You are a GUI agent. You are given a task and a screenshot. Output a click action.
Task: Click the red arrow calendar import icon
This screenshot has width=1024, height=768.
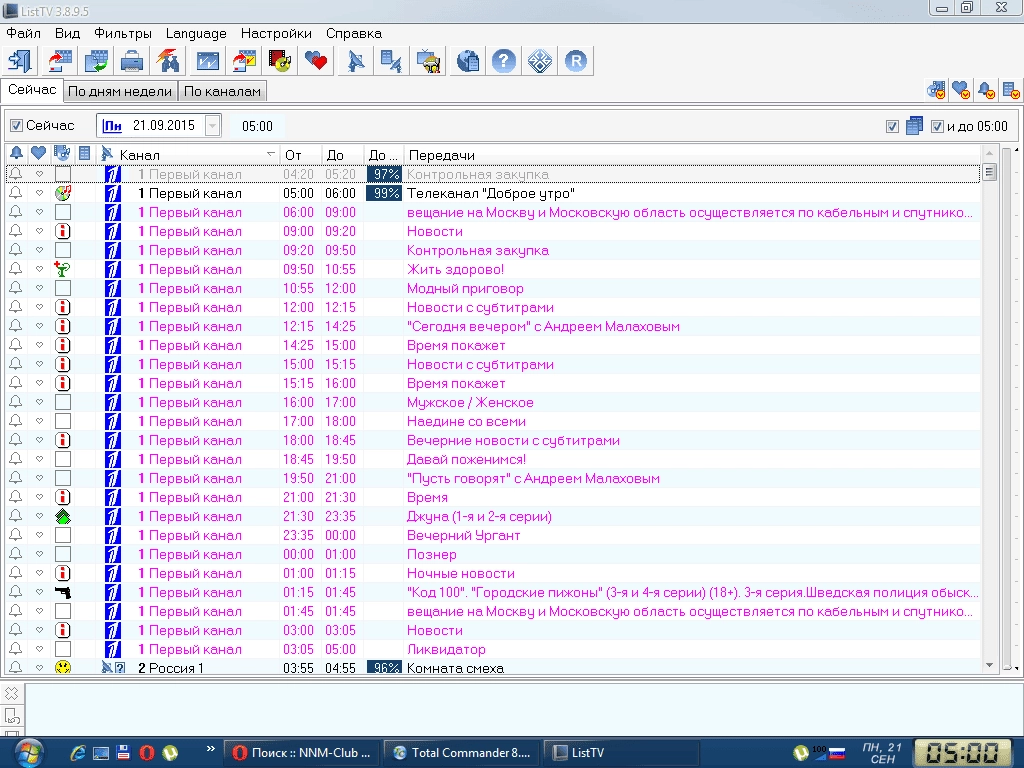[x=60, y=61]
